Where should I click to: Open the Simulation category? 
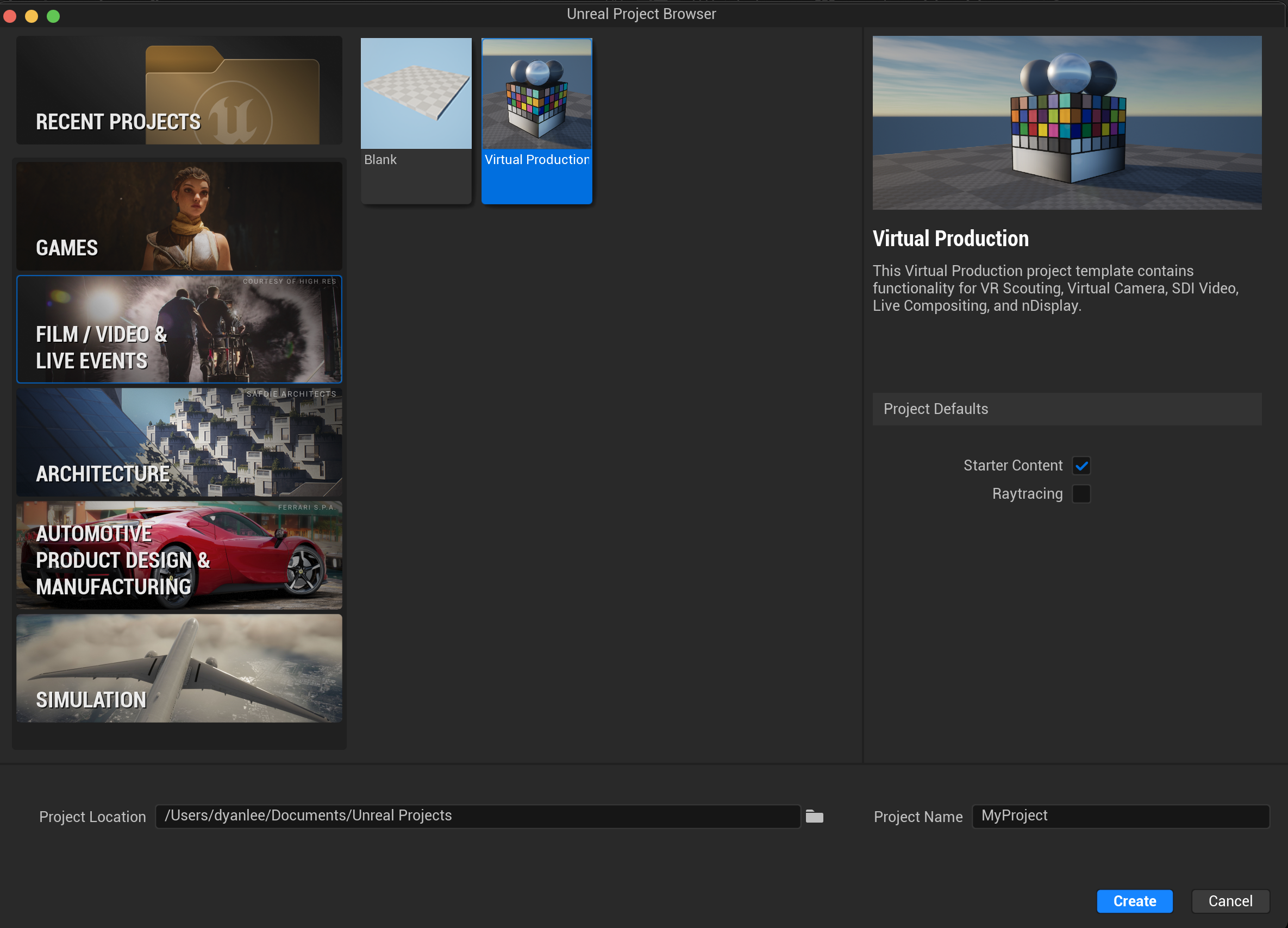(x=179, y=668)
